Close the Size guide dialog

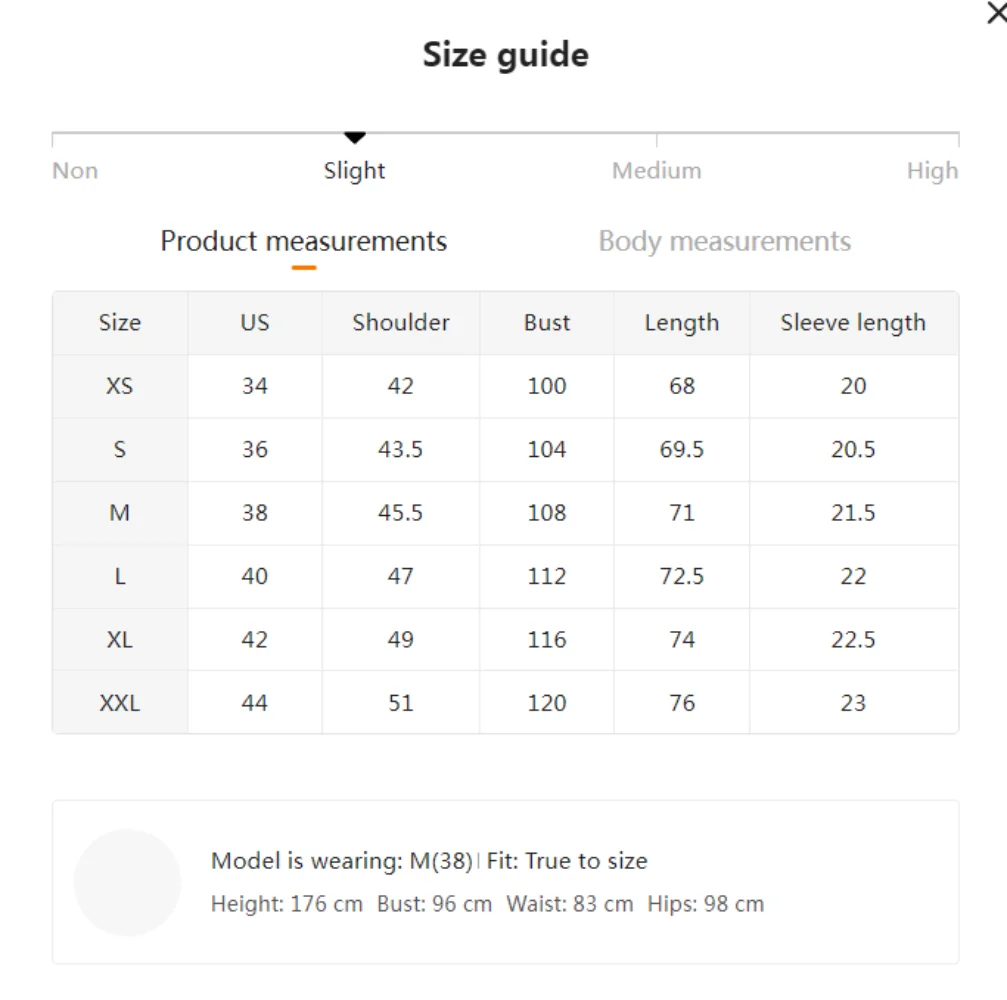[x=996, y=14]
